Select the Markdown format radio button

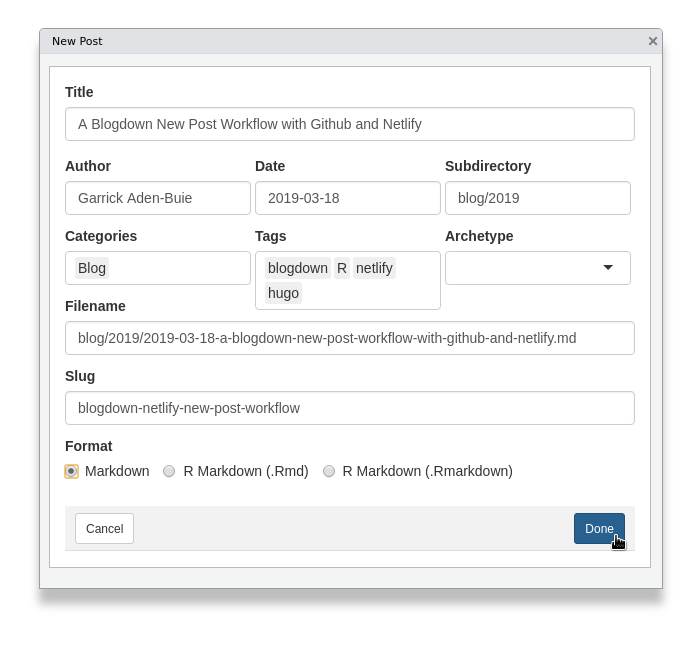(x=71, y=471)
